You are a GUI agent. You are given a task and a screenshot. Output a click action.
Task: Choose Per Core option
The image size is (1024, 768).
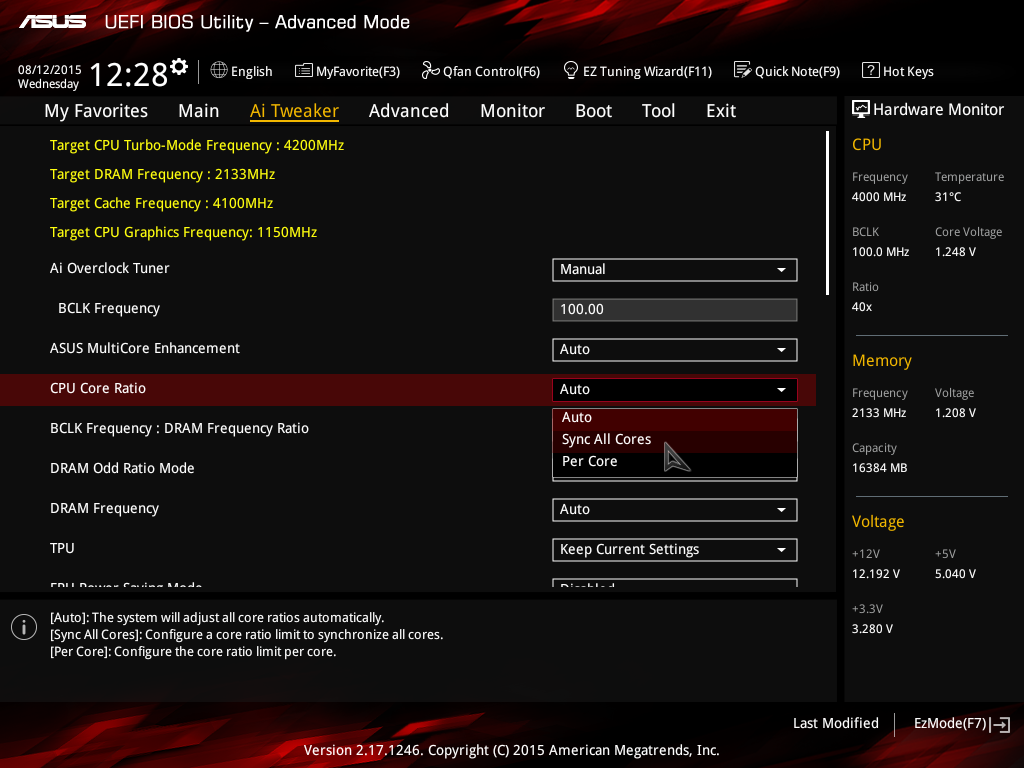[x=675, y=462]
